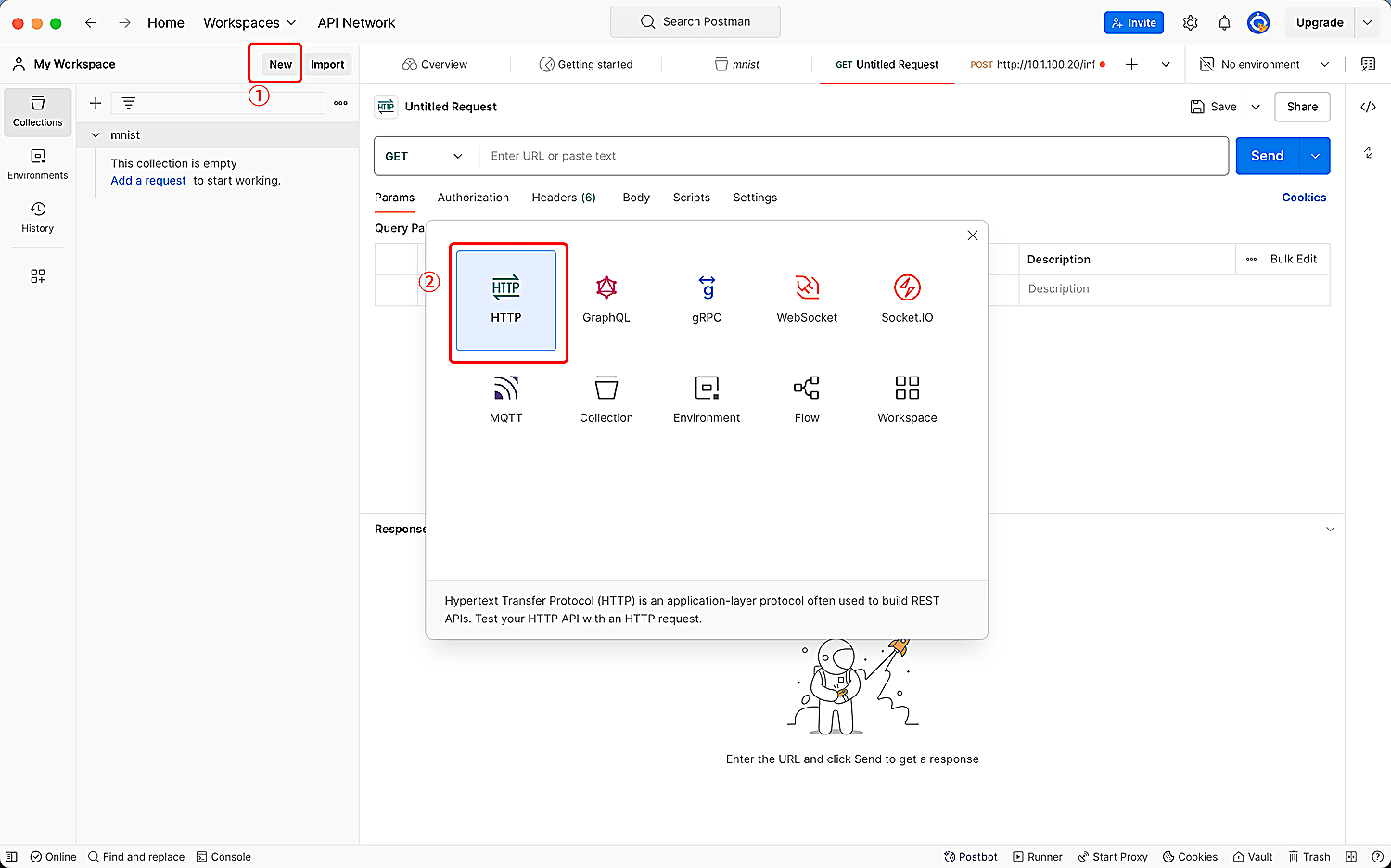1391x868 pixels.
Task: Expand Workspaces menu
Action: (x=249, y=22)
